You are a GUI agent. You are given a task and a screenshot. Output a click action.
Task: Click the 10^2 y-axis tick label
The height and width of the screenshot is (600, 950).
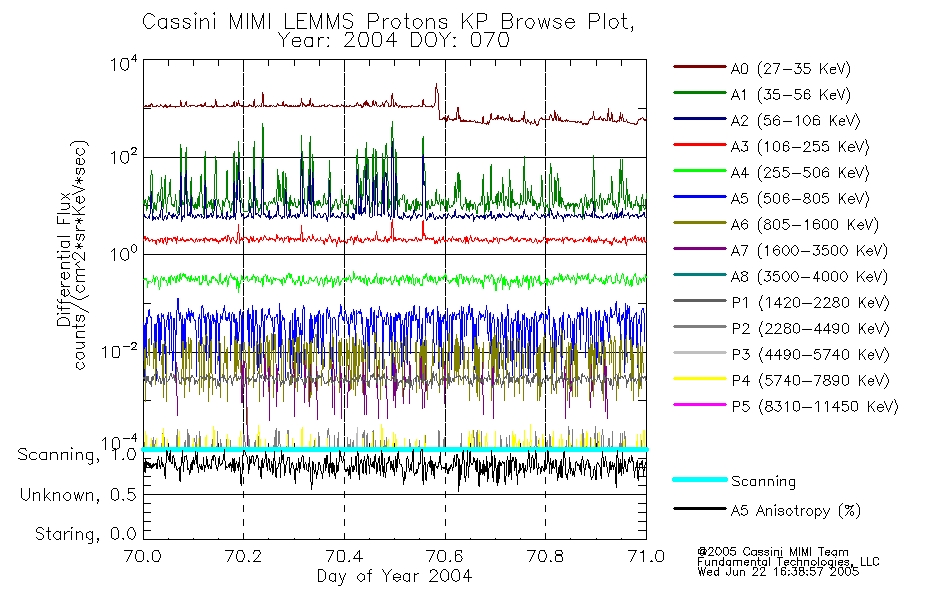pyautogui.click(x=124, y=158)
